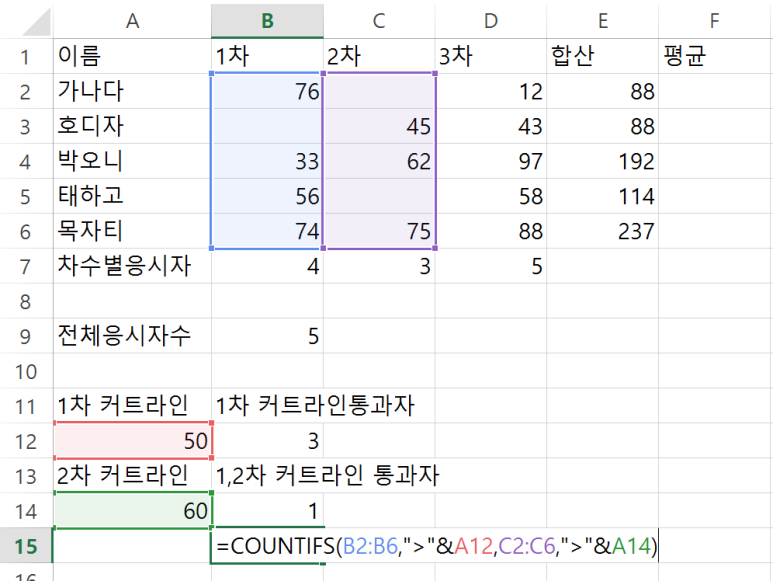The image size is (773, 581).
Task: Click cell with value 76
Action: pos(267,92)
